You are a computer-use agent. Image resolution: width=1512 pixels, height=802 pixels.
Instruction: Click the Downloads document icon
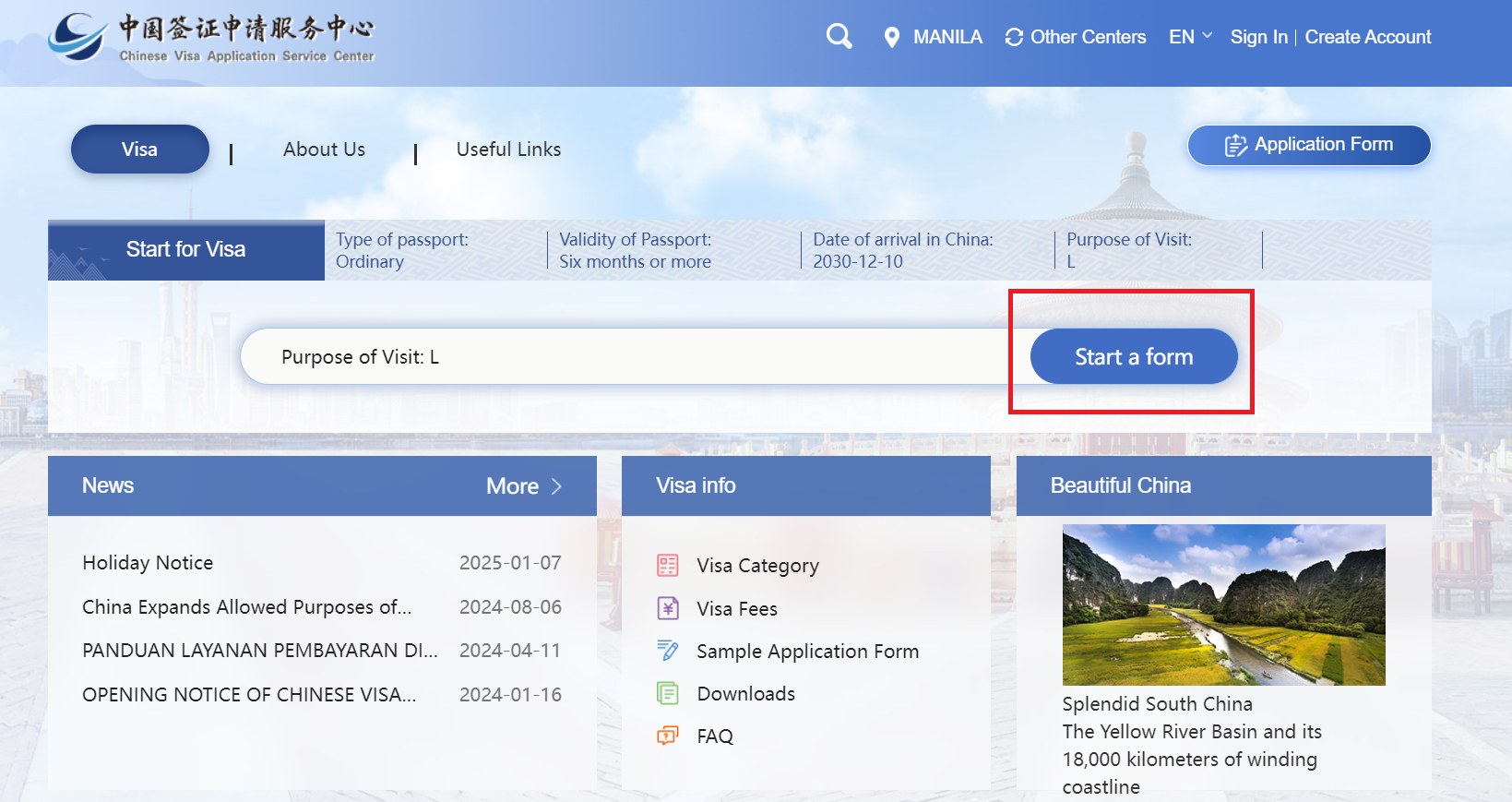(x=667, y=693)
